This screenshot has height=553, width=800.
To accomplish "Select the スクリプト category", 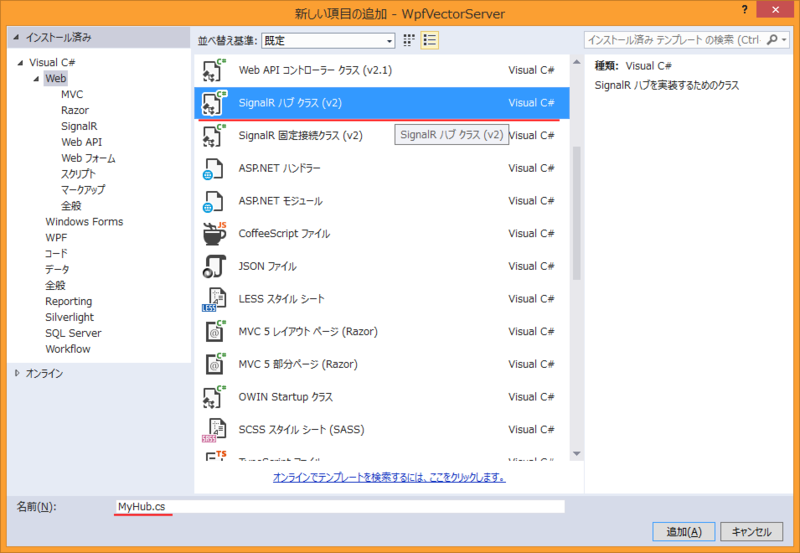I will 78,174.
